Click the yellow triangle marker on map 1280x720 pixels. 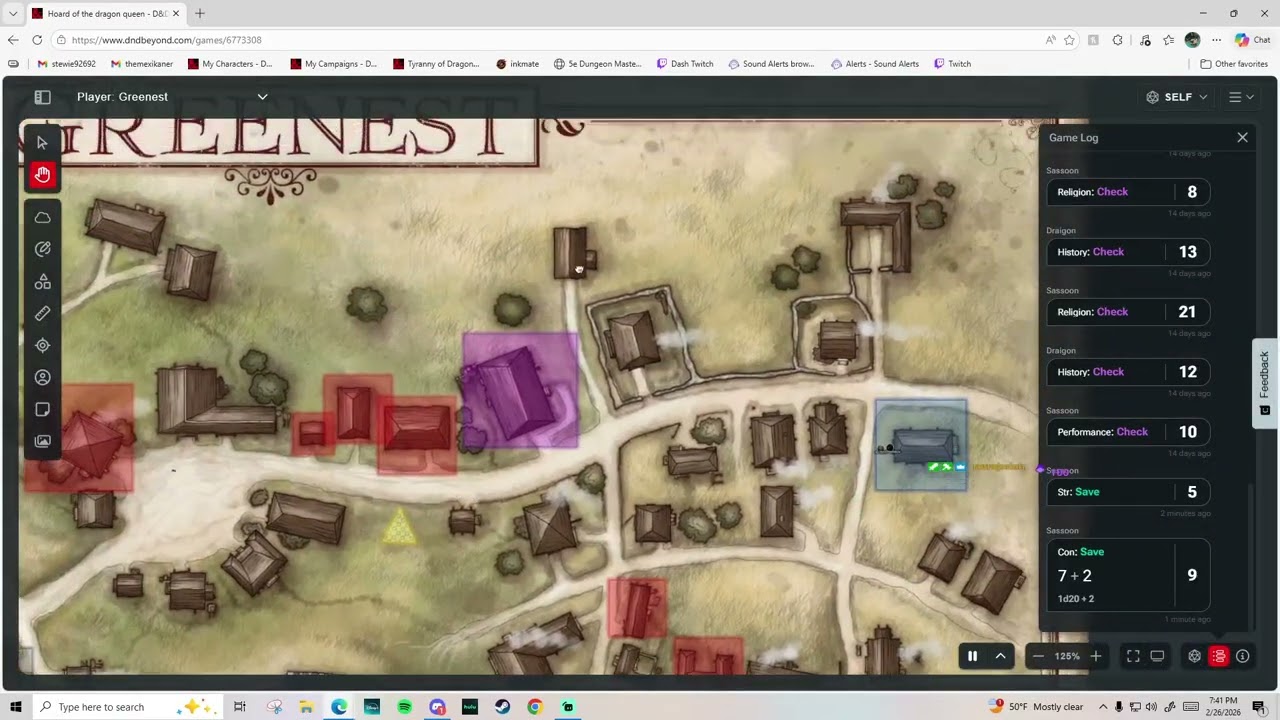399,528
